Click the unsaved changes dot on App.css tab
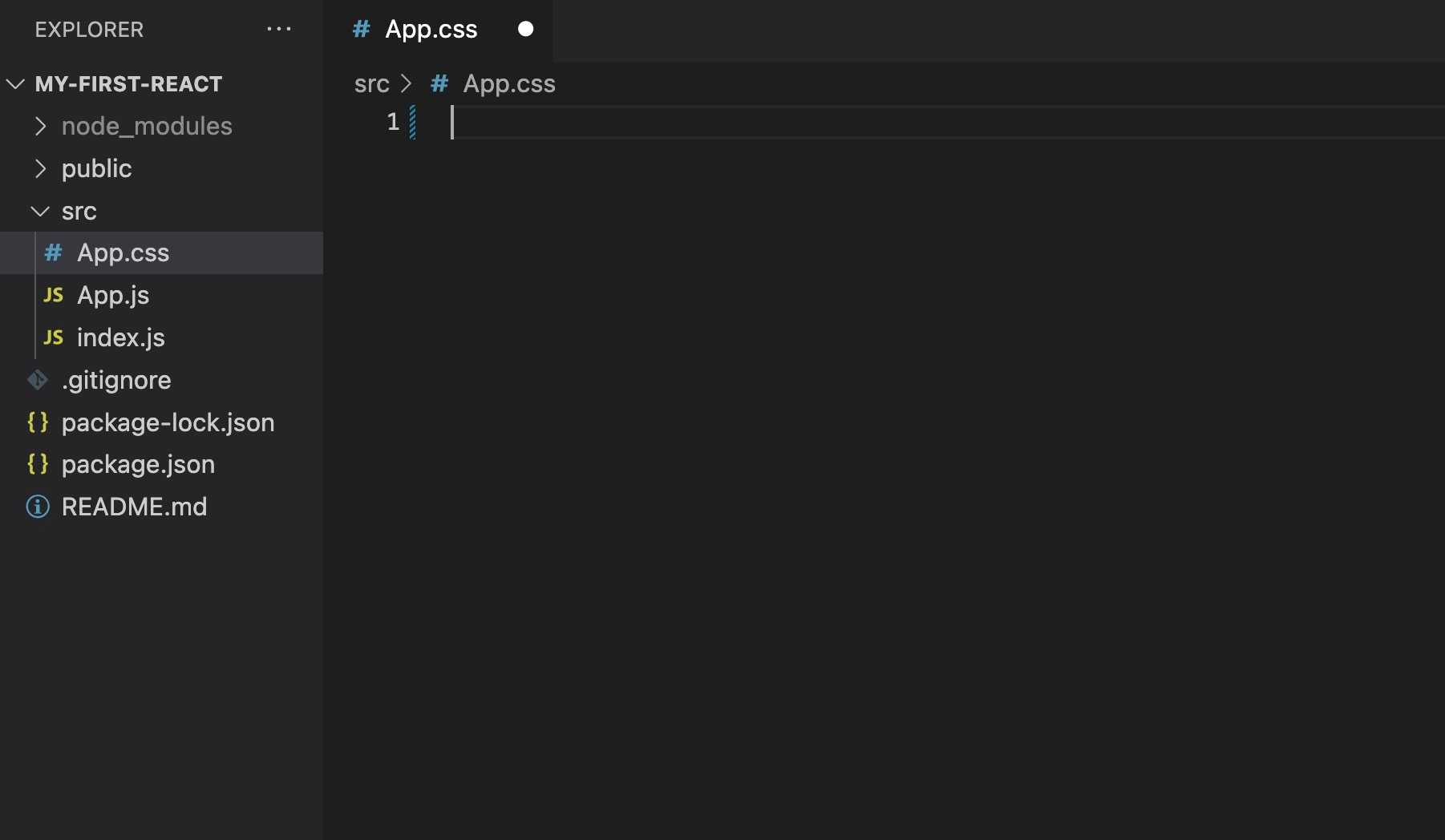The image size is (1445, 840). pyautogui.click(x=525, y=28)
